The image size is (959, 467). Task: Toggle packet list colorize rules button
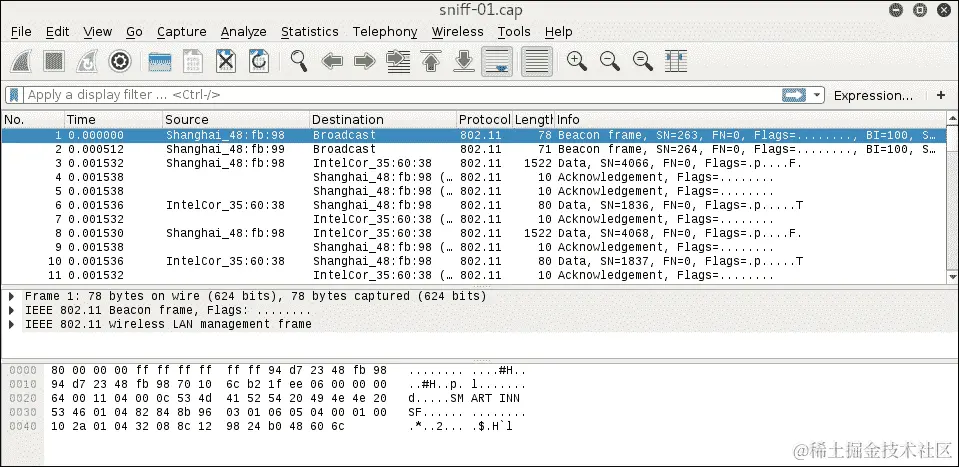pyautogui.click(x=537, y=62)
